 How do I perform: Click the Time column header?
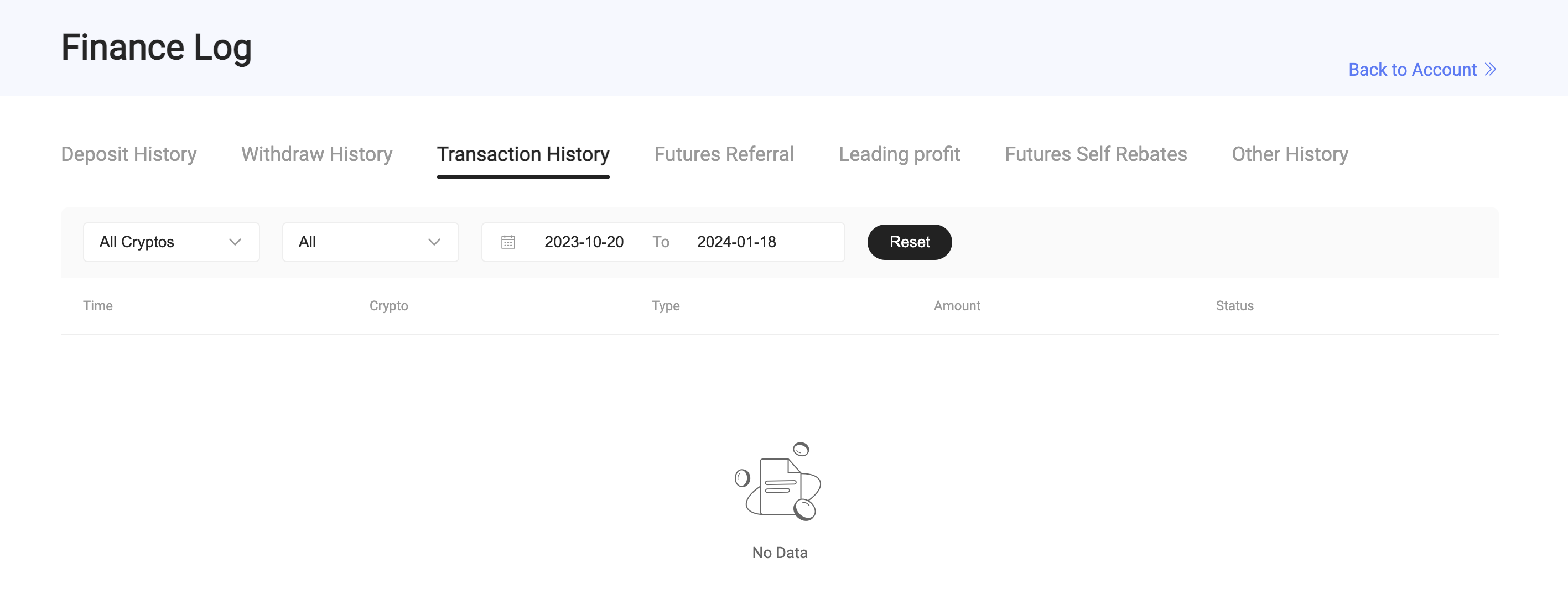pos(98,305)
